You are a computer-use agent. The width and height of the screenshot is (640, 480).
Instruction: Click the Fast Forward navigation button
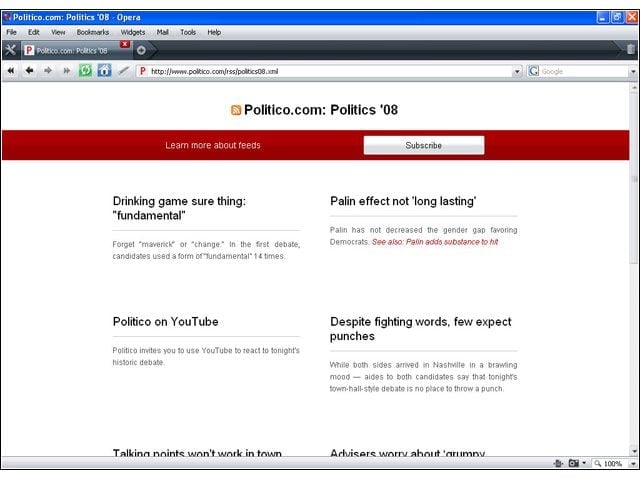coord(67,71)
